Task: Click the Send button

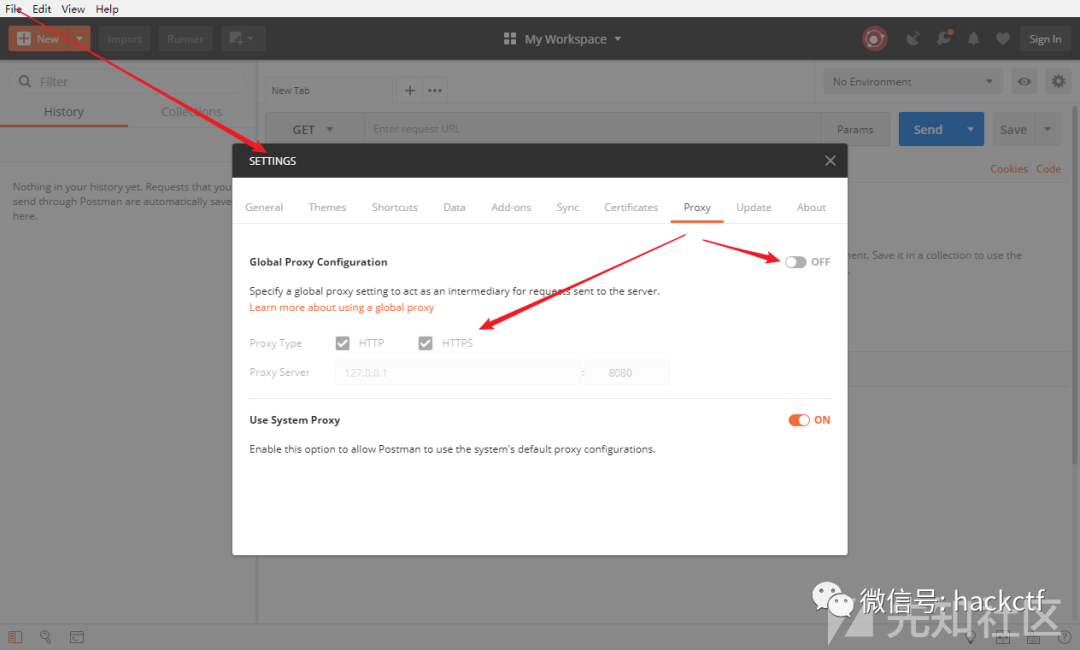Action: (928, 129)
